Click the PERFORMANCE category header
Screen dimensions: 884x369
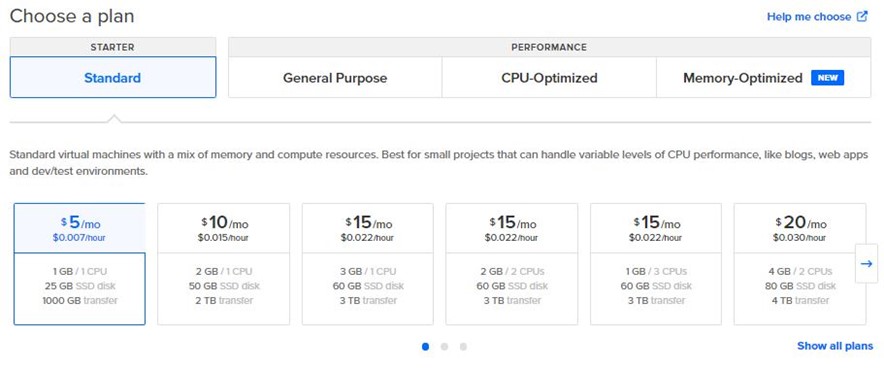click(x=549, y=47)
